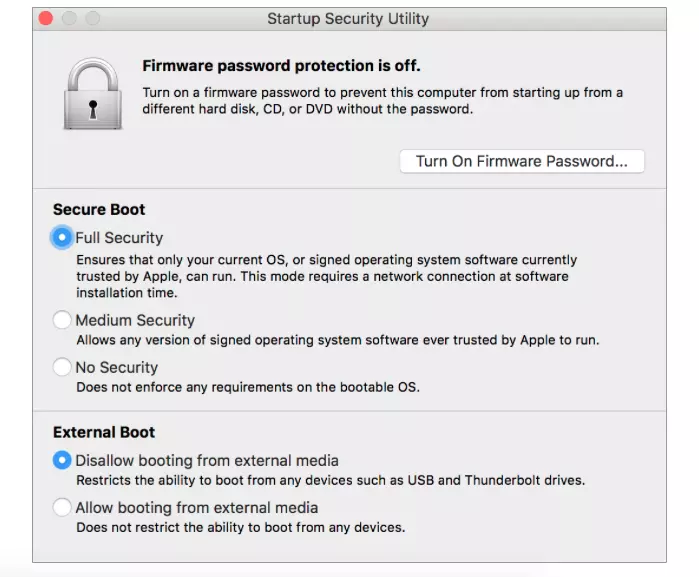This screenshot has height=577, width=699.
Task: Click the External Boot section heading
Action: tap(104, 432)
